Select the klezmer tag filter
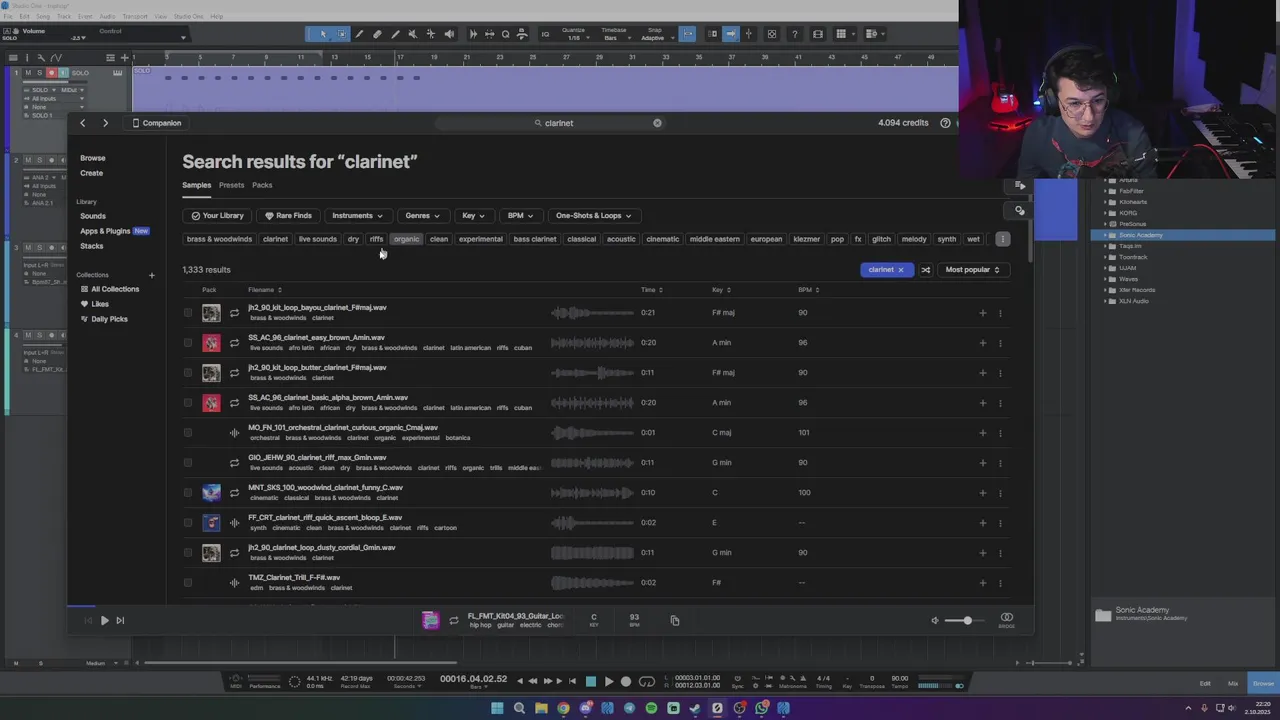 (x=806, y=239)
